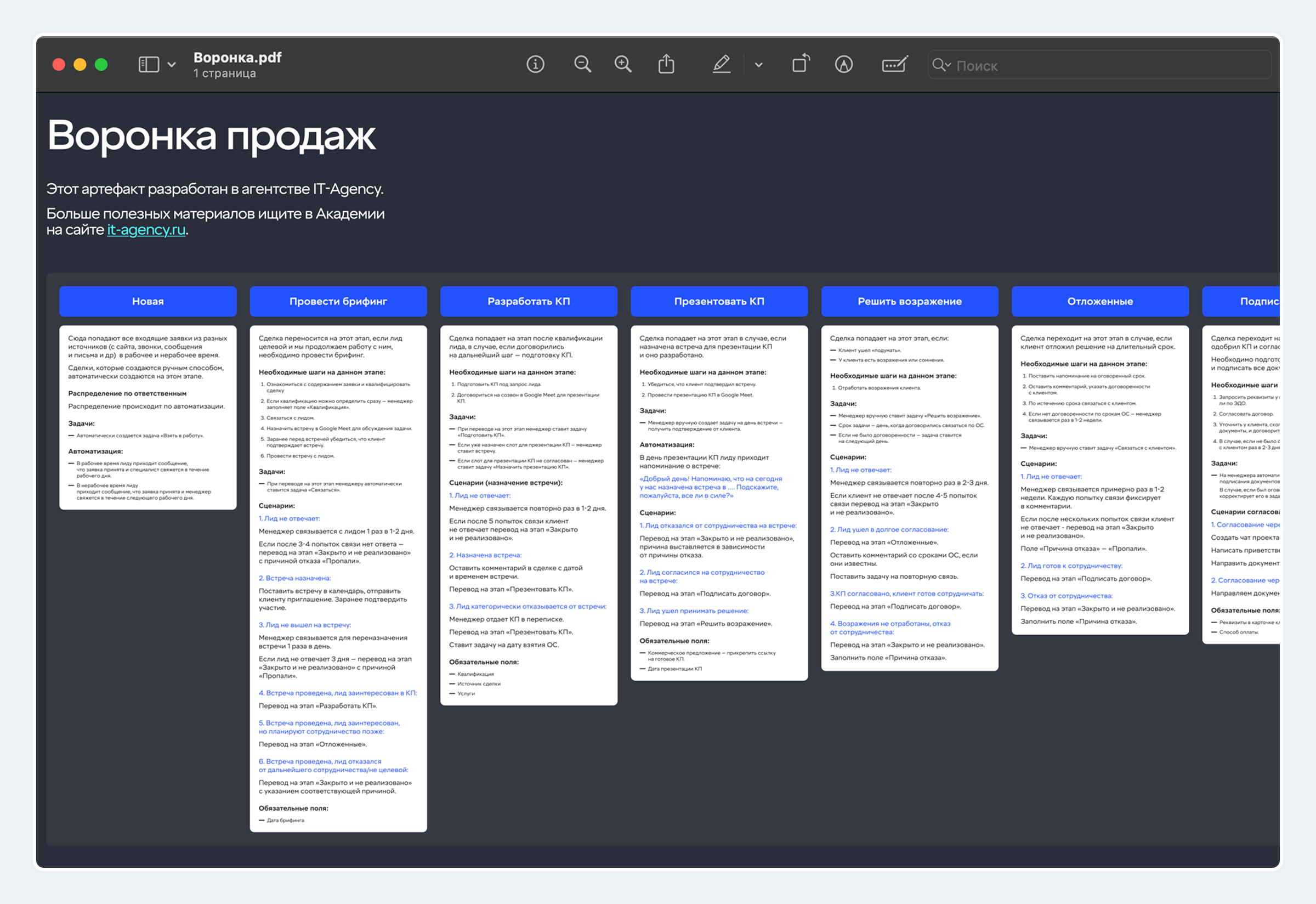Viewport: 1316px width, 904px height.
Task: Click 'Дата презентации КП' text
Action: pyautogui.click(x=674, y=668)
